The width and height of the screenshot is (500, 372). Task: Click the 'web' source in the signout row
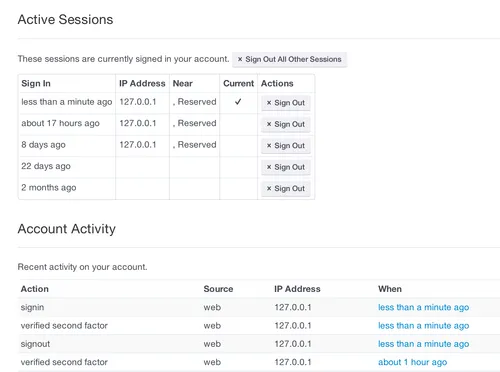[x=212, y=344]
